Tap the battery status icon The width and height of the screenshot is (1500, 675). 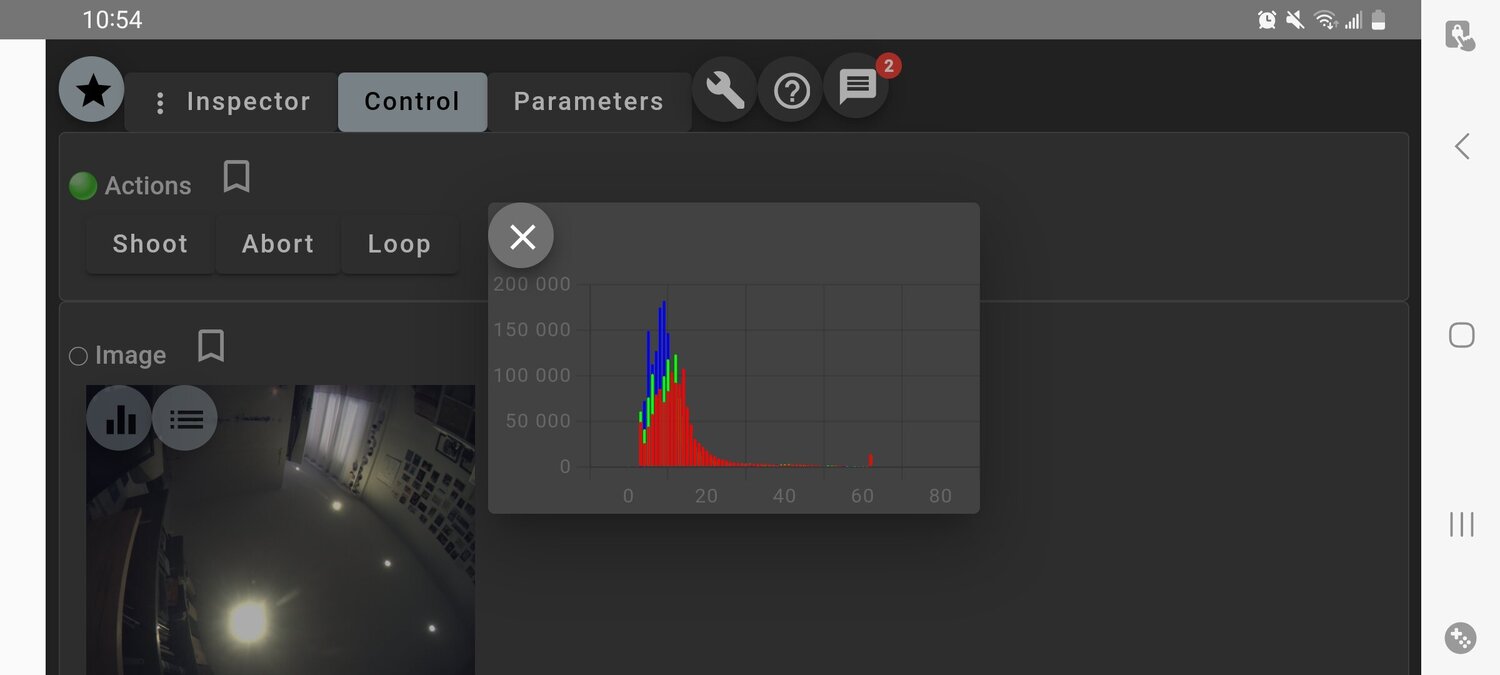click(1379, 20)
